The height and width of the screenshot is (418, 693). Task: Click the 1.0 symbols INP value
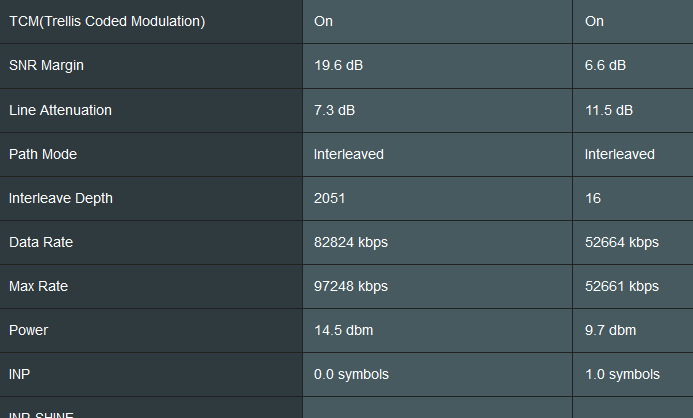pos(622,375)
